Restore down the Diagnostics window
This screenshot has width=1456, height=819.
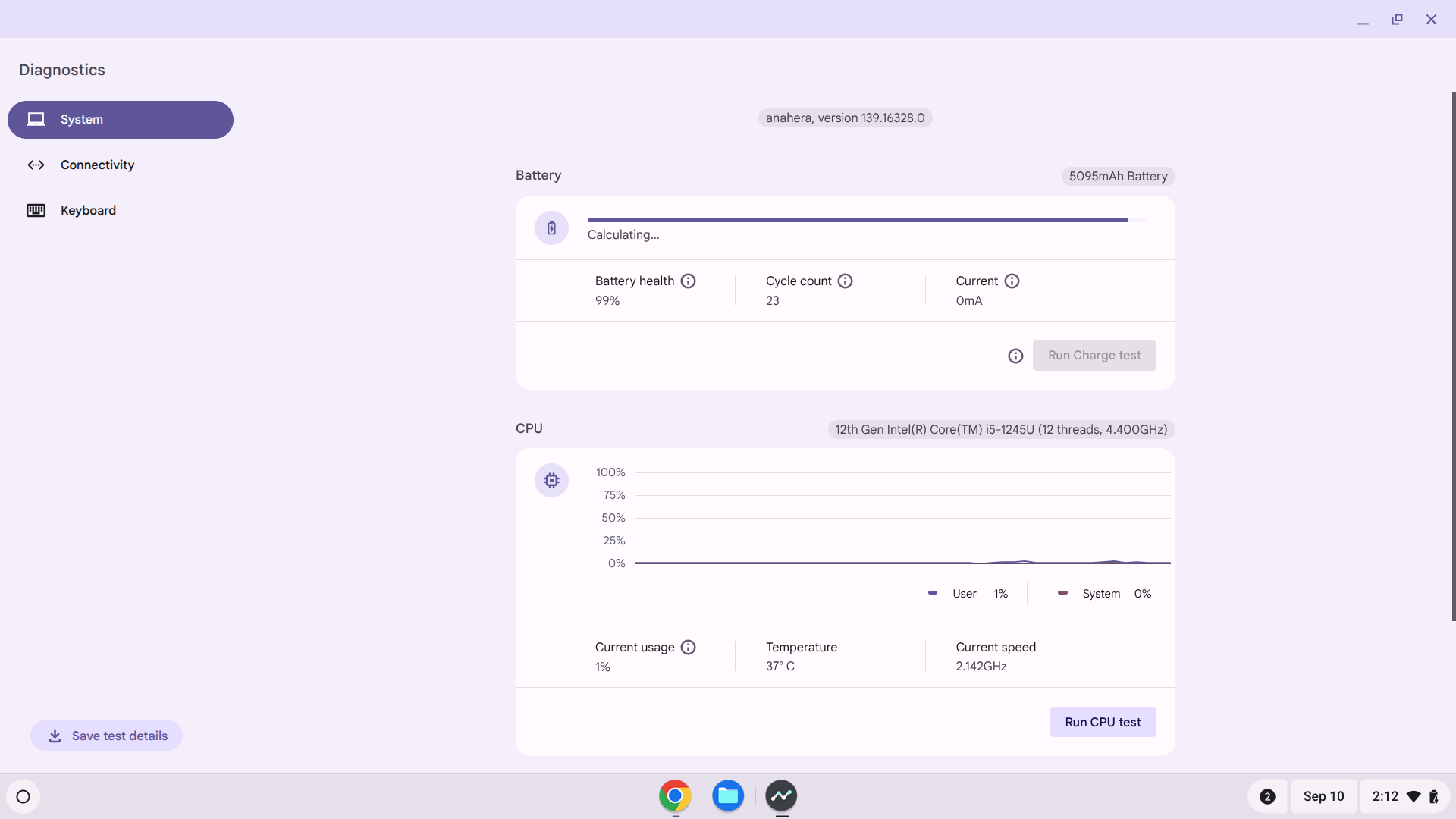pos(1397,20)
